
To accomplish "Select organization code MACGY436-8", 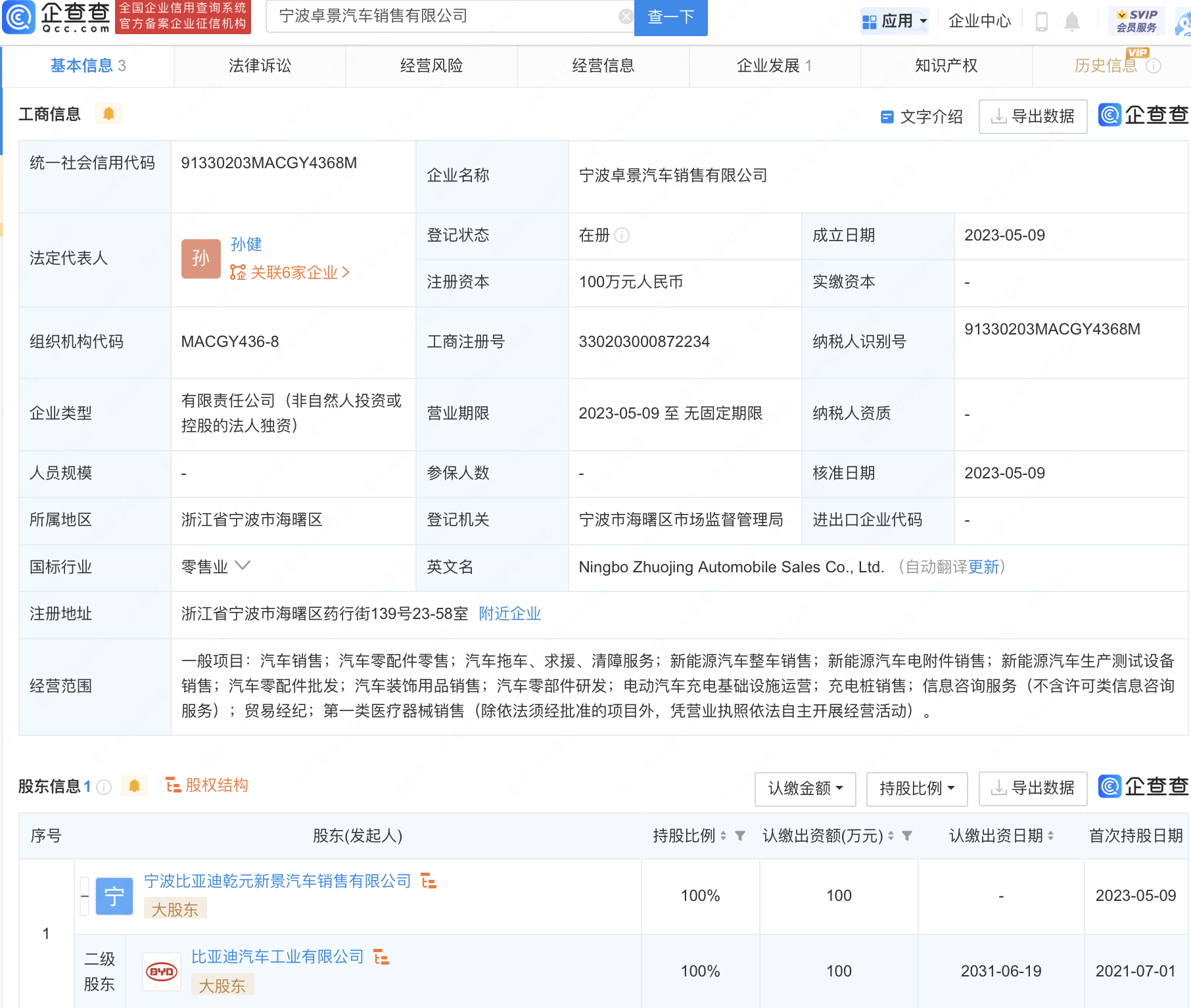I will (230, 342).
